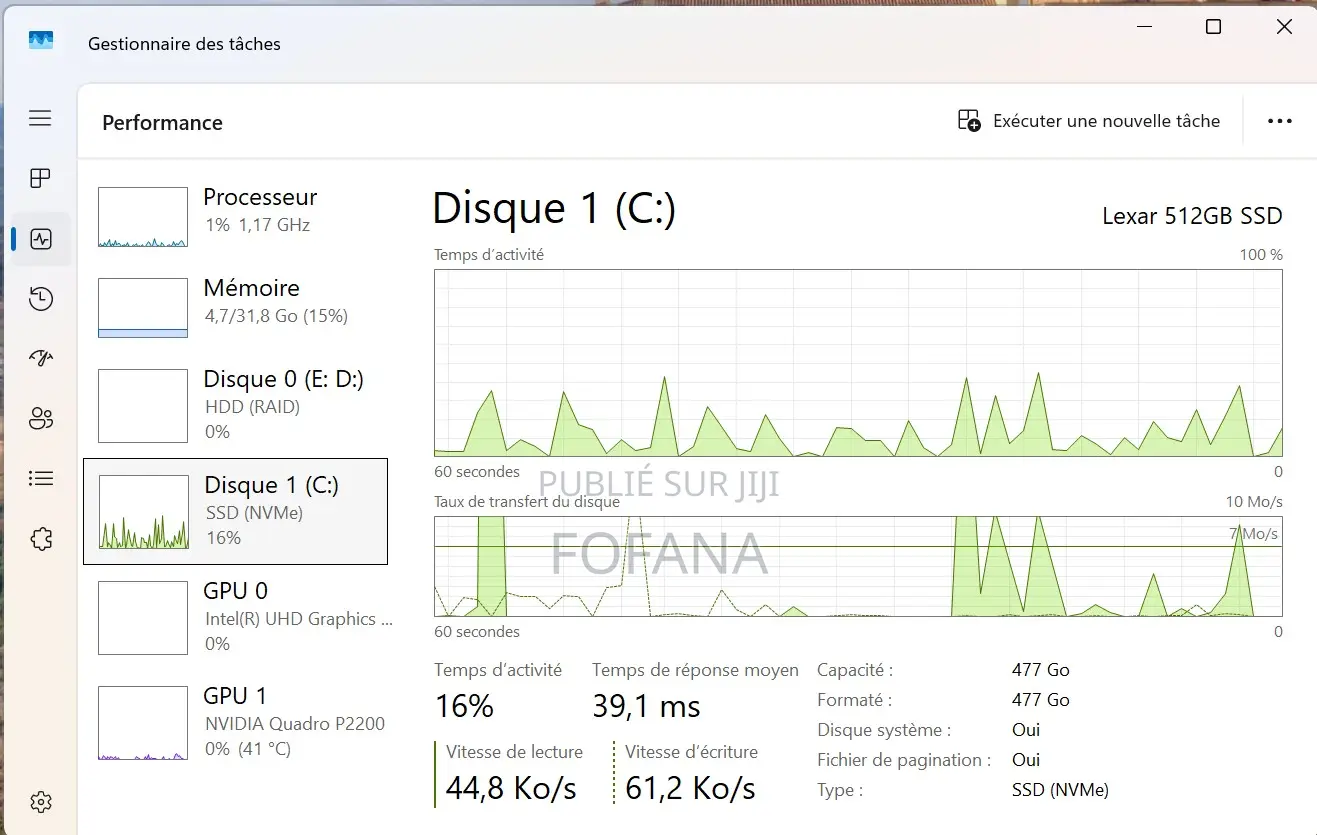Screen dimensions: 1317x835
Task: Show the Détails page (list icon)
Action: click(40, 478)
